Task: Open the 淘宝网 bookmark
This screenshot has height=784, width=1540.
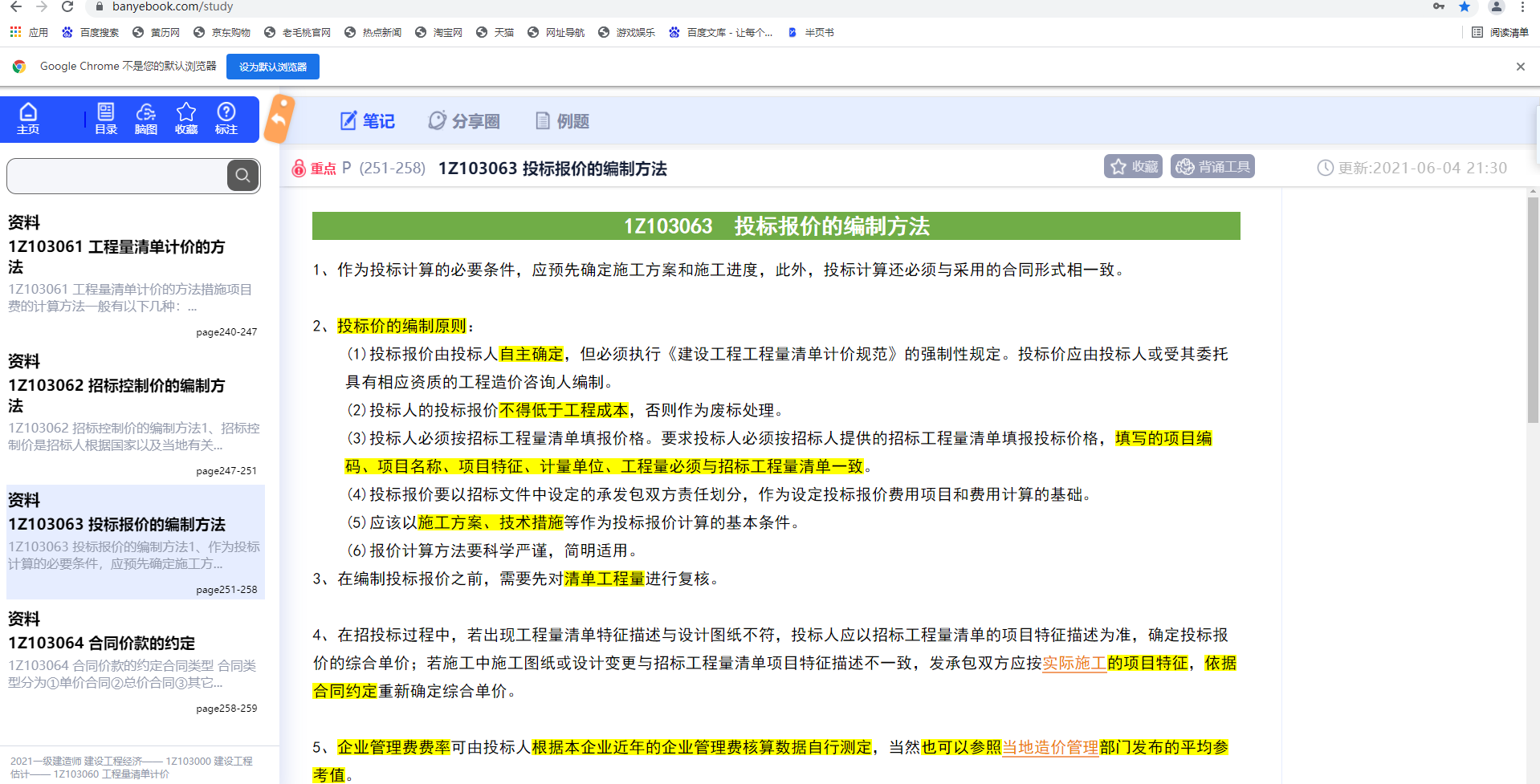Action: tap(438, 32)
